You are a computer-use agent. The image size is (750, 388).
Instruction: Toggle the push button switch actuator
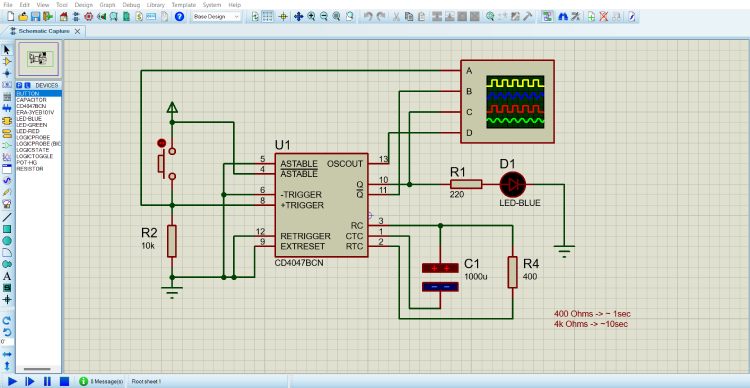pyautogui.click(x=161, y=143)
